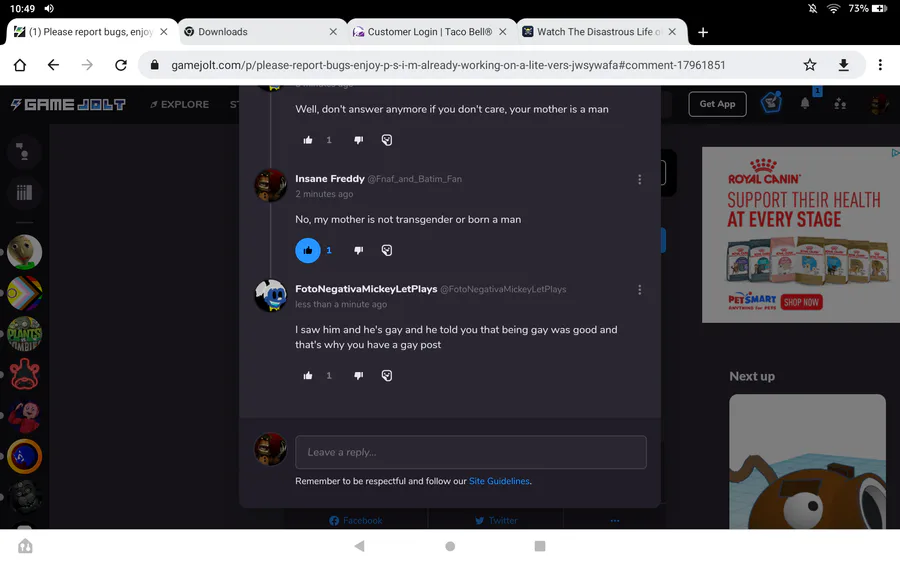Open a new browser tab
Image resolution: width=900 pixels, height=563 pixels.
(x=703, y=32)
